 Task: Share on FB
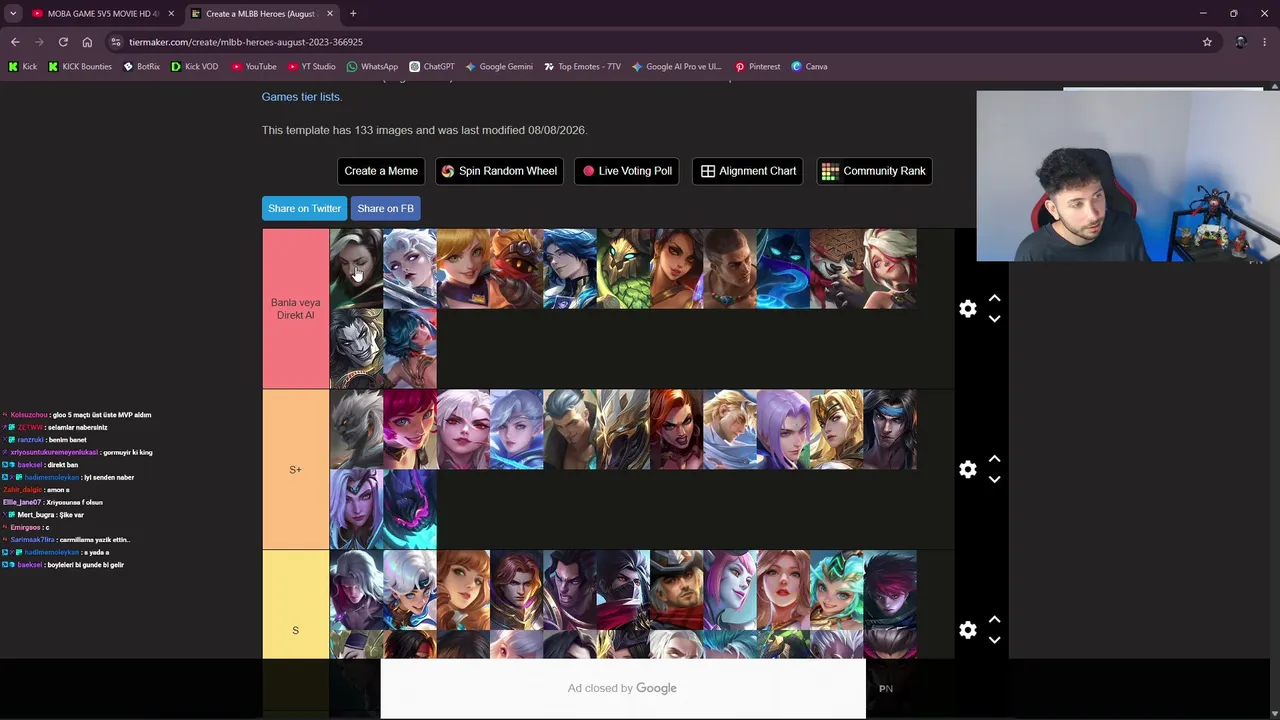pyautogui.click(x=385, y=208)
